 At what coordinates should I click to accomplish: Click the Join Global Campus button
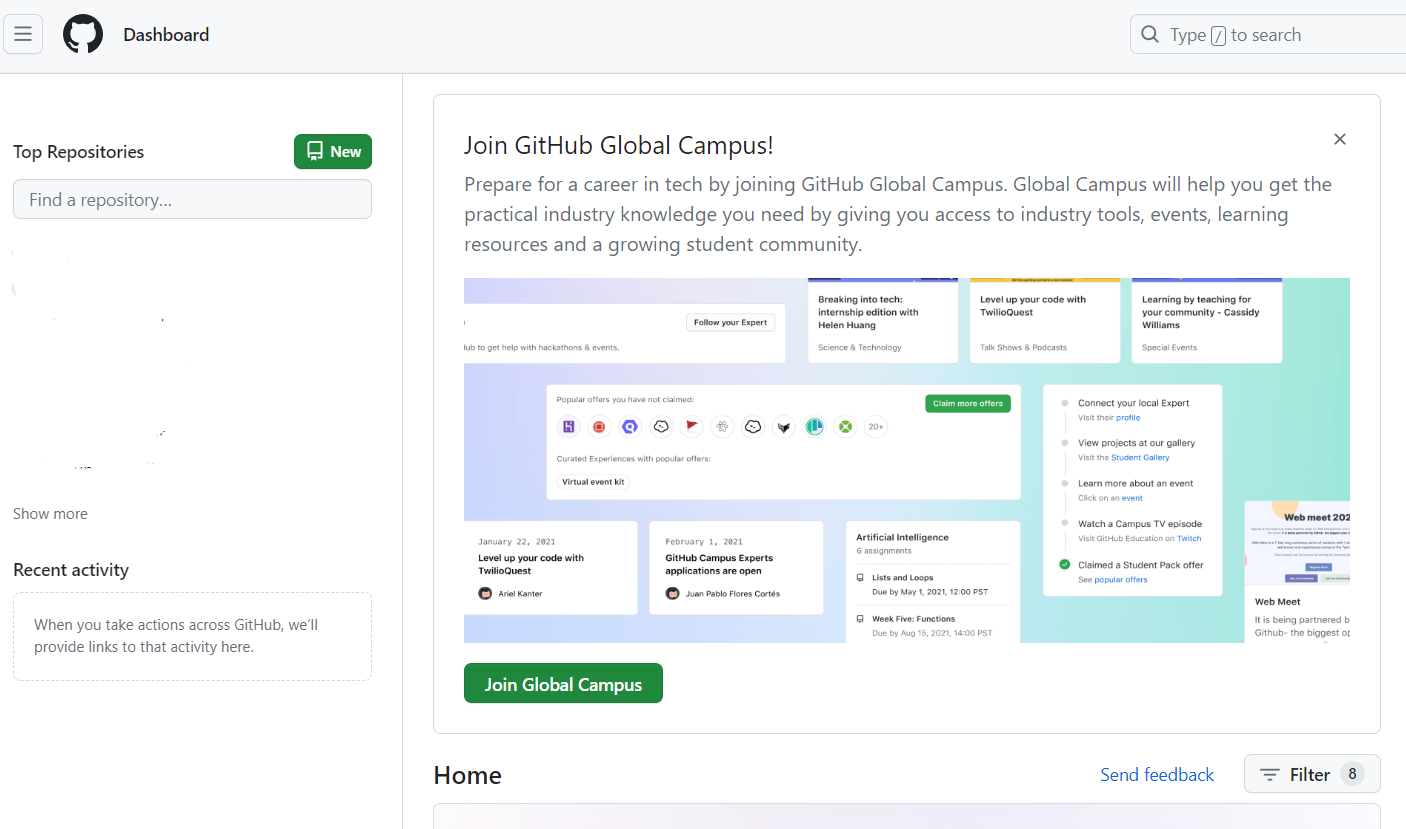coord(563,683)
